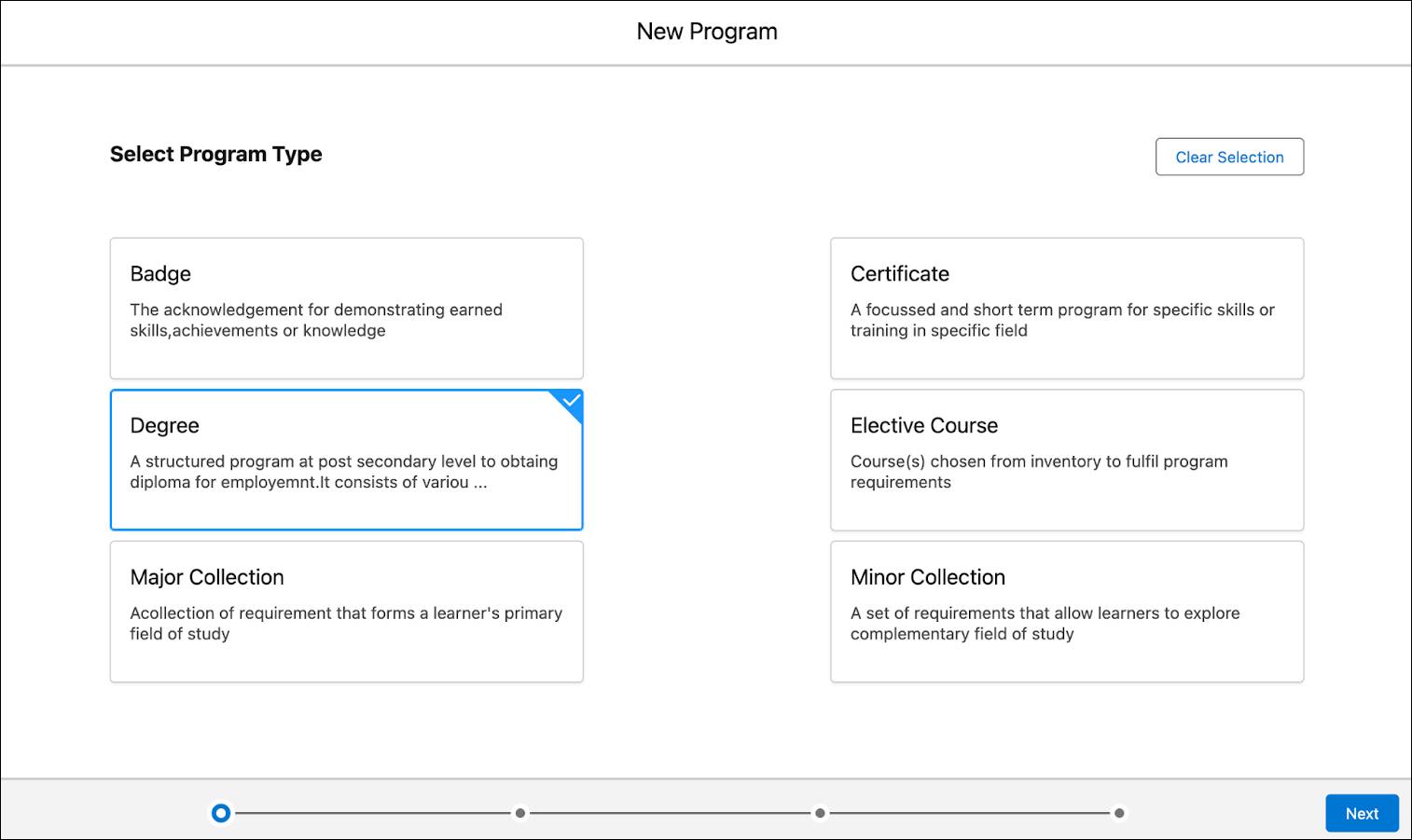Image resolution: width=1412 pixels, height=840 pixels.
Task: Select the Badge program type card
Action: click(x=346, y=309)
